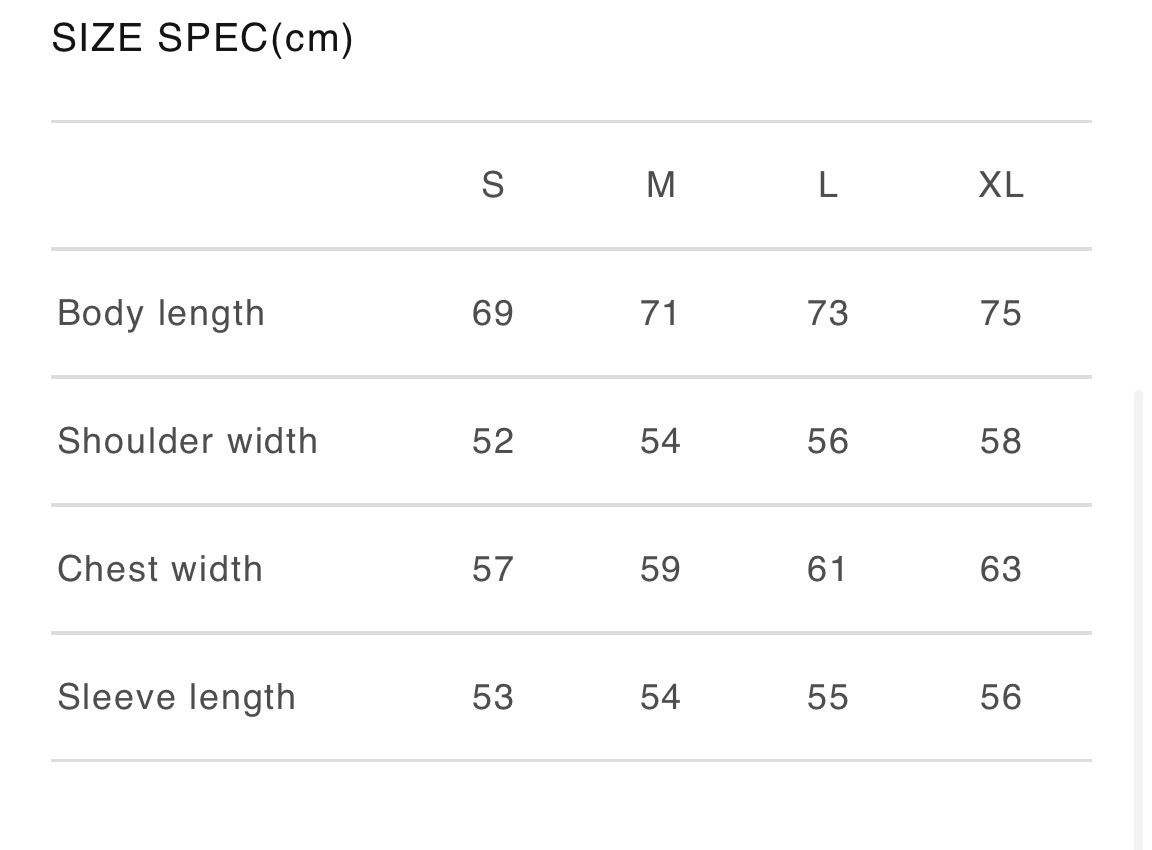Screen dimensions: 1152x850
Task: Select the S size column header
Action: 493,185
